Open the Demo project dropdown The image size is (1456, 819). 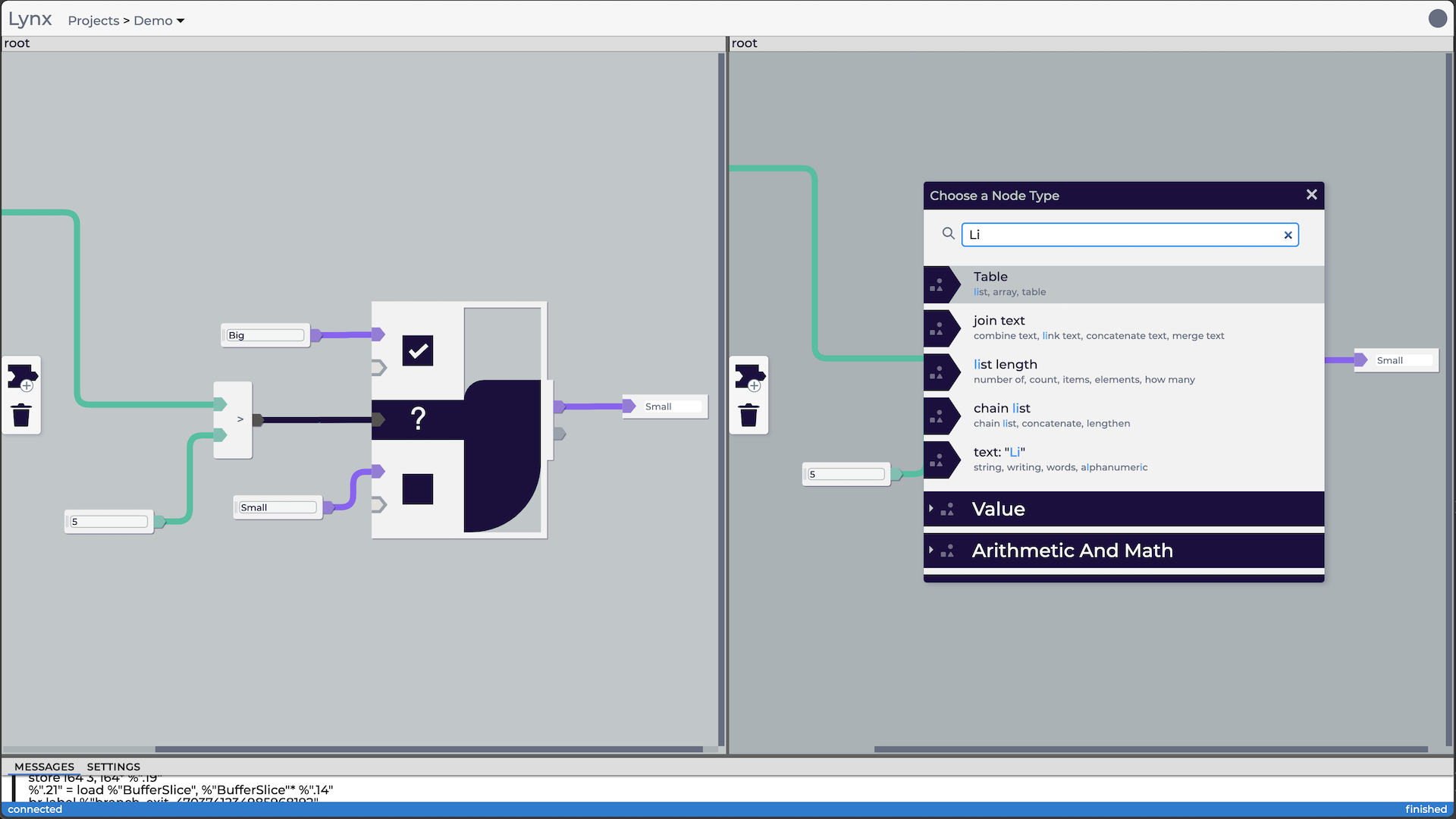coord(159,20)
